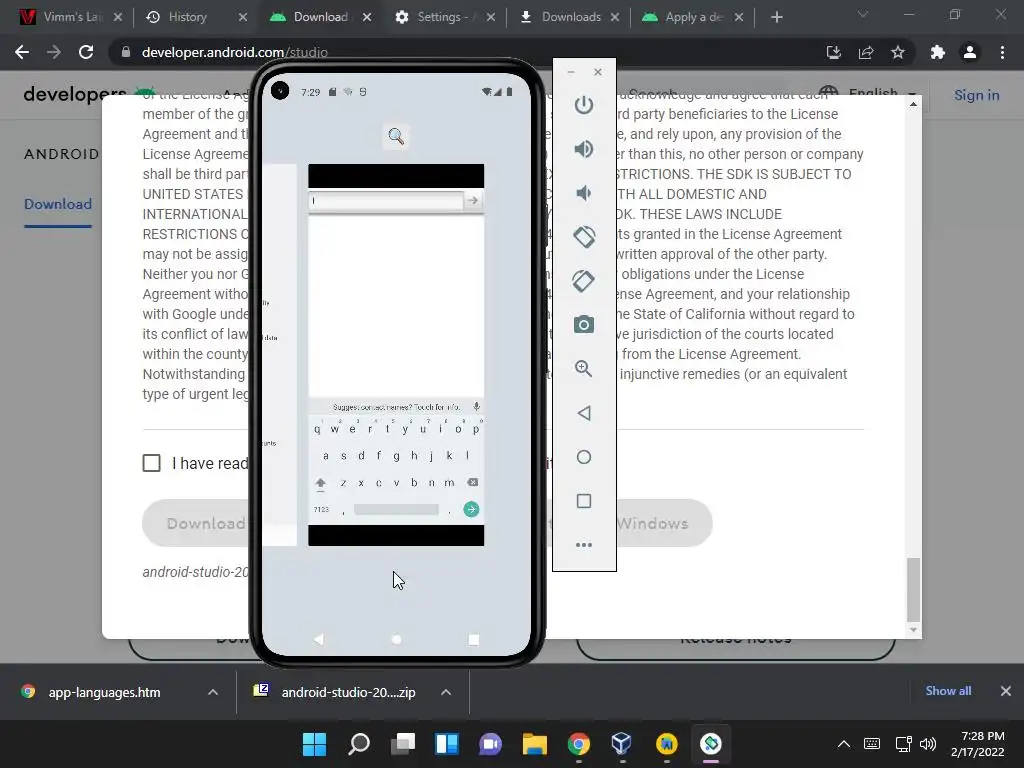
Task: Click emulator toolbar Overview square icon
Action: (x=584, y=501)
